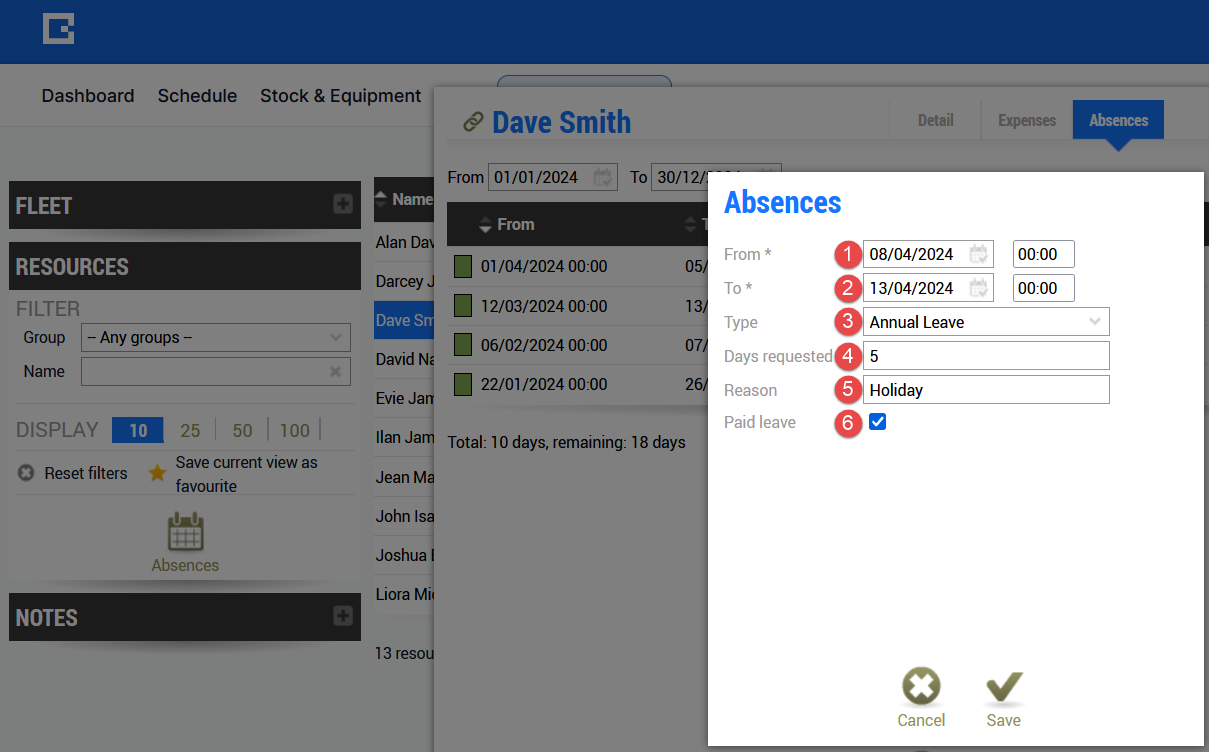Click the favourite star icon

tap(157, 473)
